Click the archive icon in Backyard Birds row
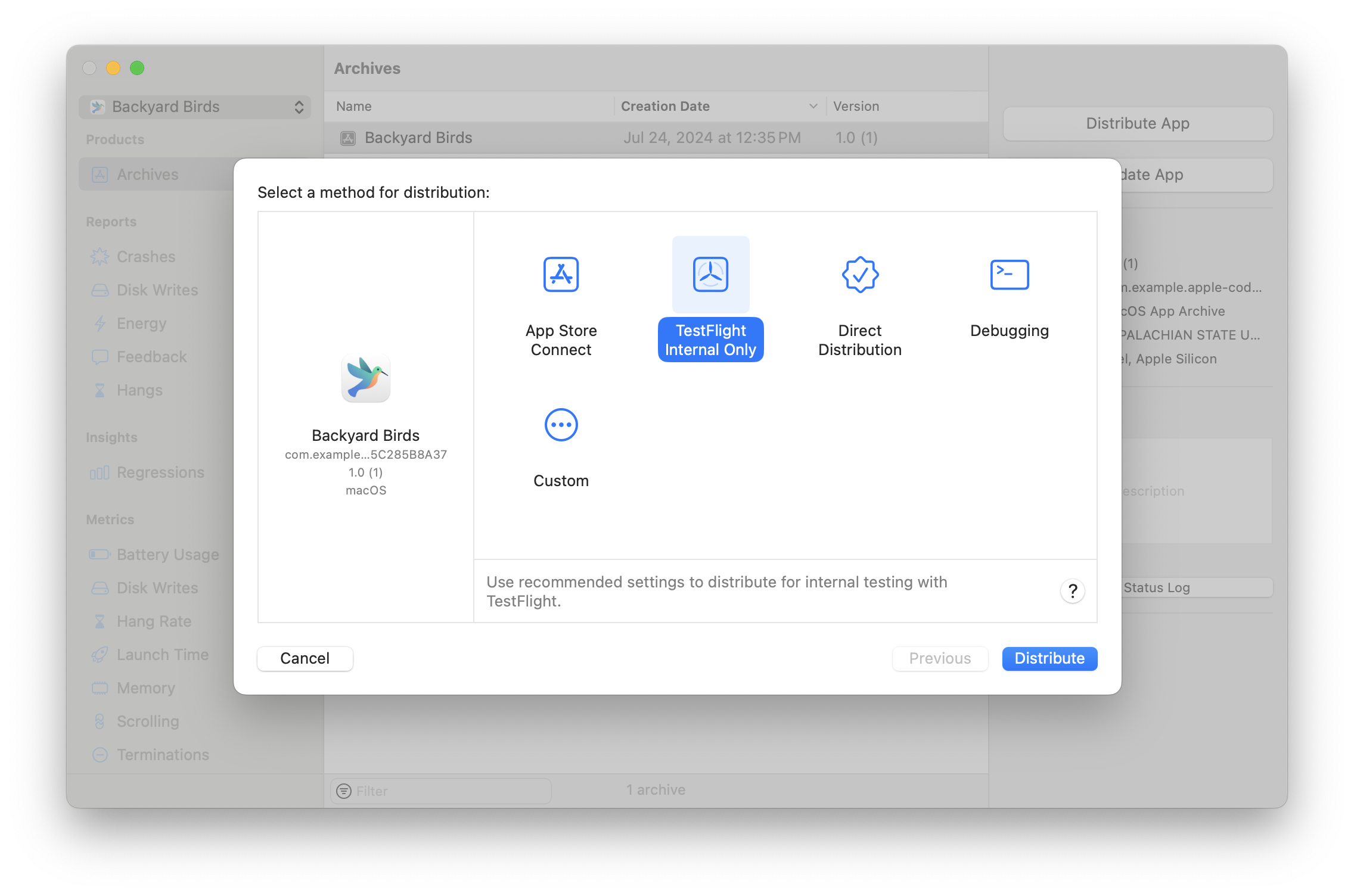The width and height of the screenshot is (1354, 896). 348,138
